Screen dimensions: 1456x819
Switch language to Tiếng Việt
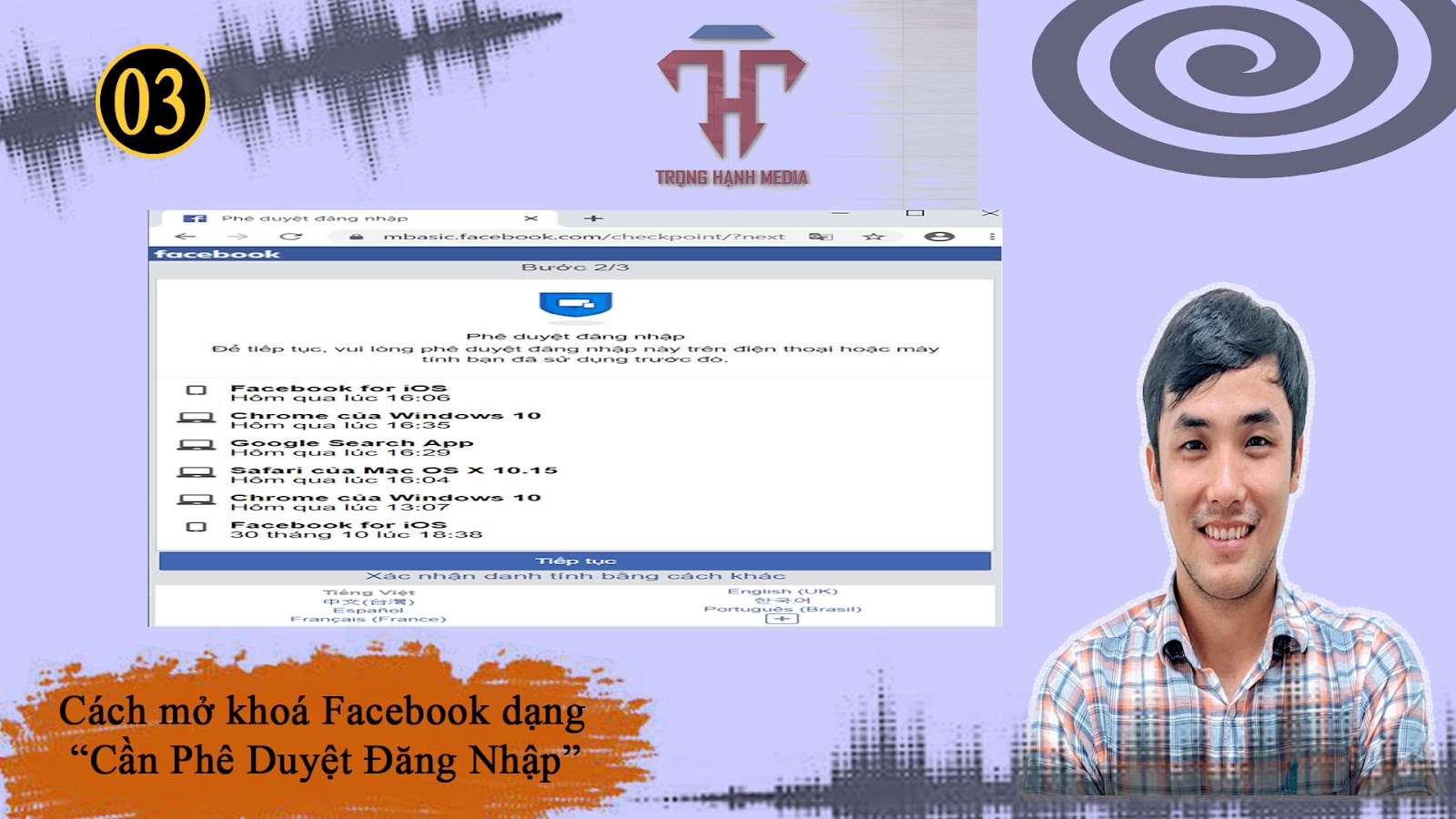(369, 592)
